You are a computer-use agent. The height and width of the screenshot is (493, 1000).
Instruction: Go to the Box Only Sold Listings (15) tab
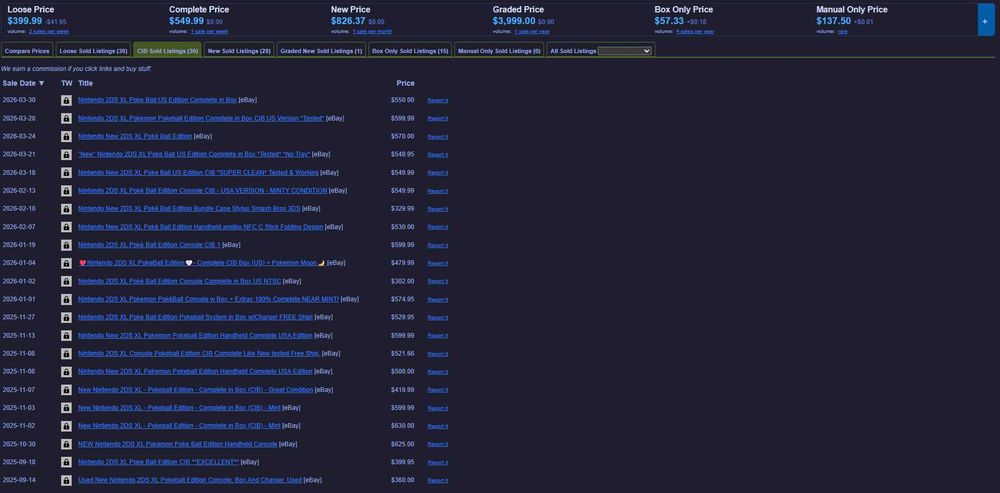click(410, 51)
